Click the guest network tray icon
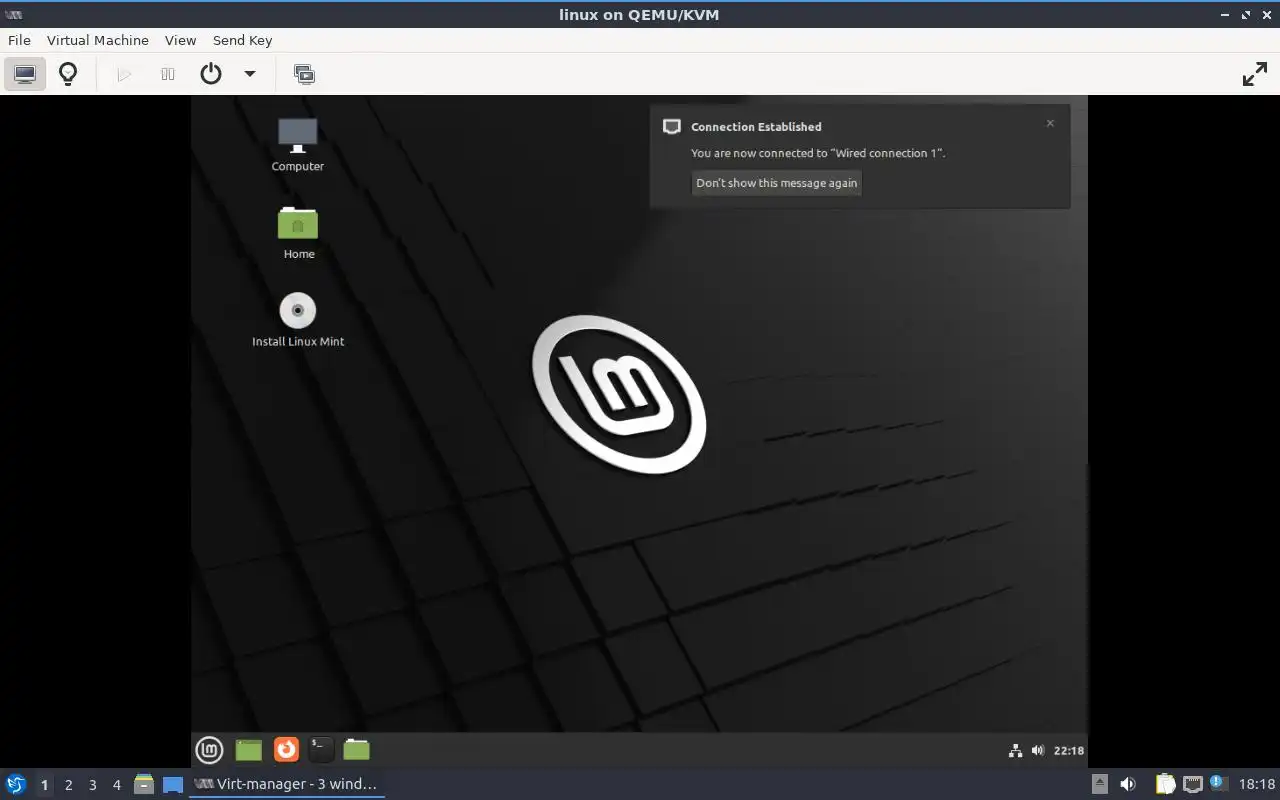1280x800 pixels. [x=1016, y=750]
